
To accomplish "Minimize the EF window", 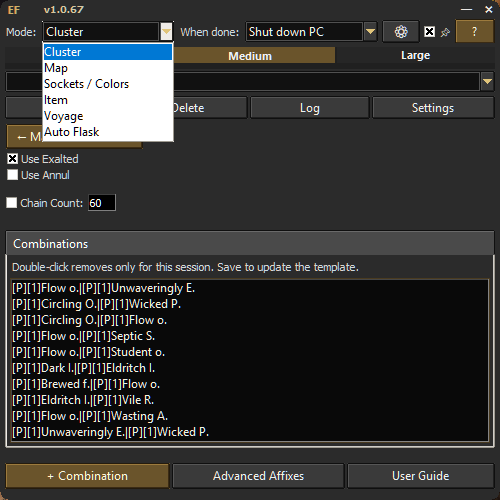I will click(466, 10).
